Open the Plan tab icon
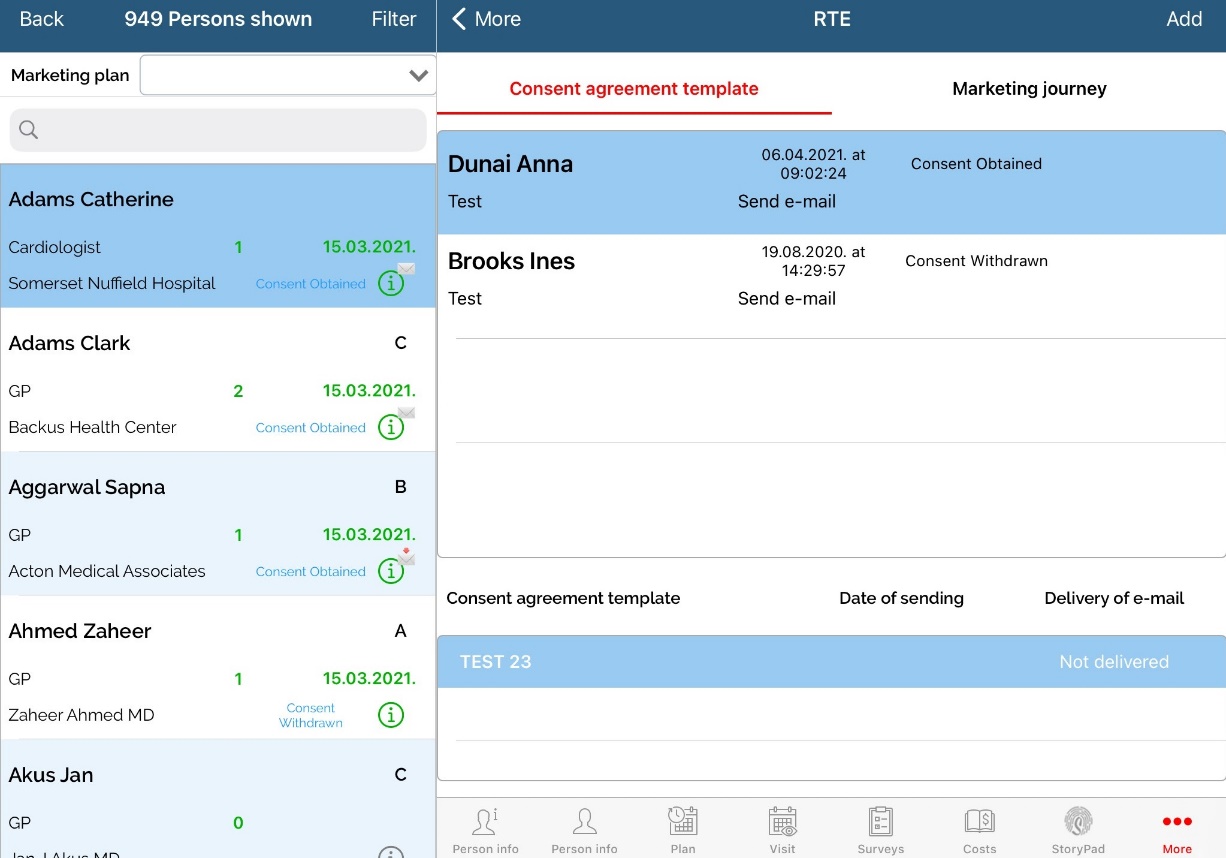Image resolution: width=1226 pixels, height=858 pixels. (683, 822)
